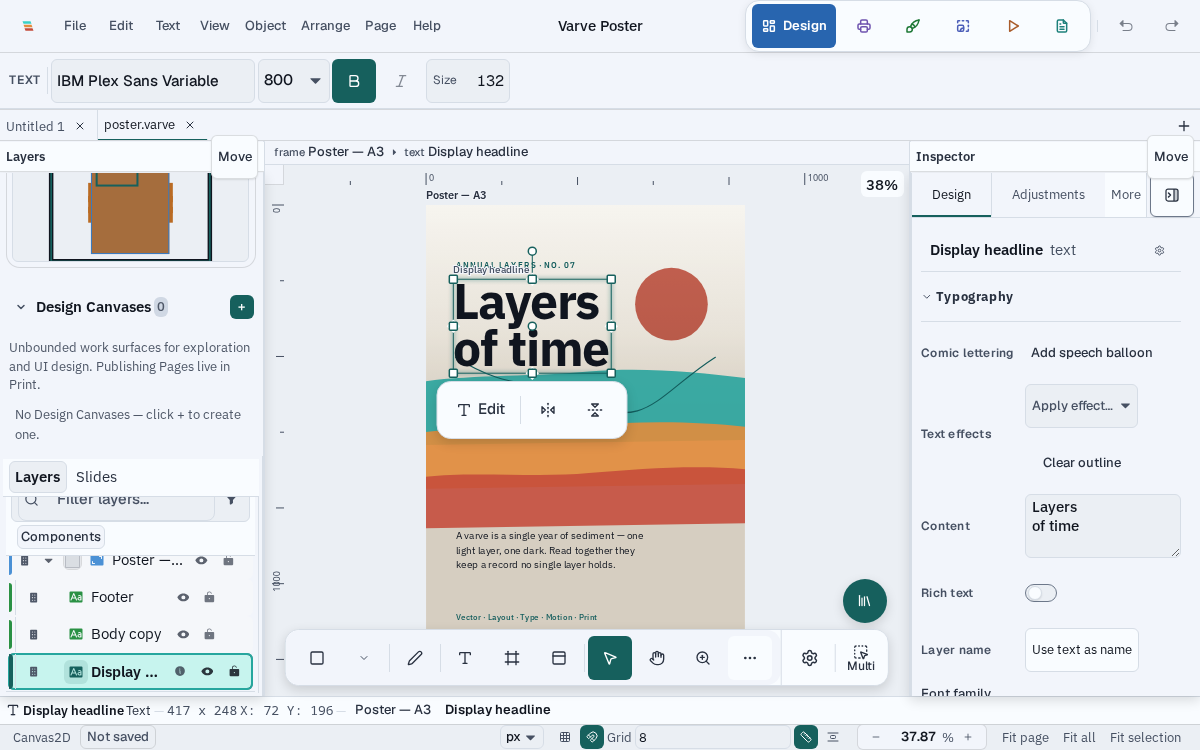Screen dimensions: 1200x750
Task: Open the px units dropdown
Action: point(522,737)
